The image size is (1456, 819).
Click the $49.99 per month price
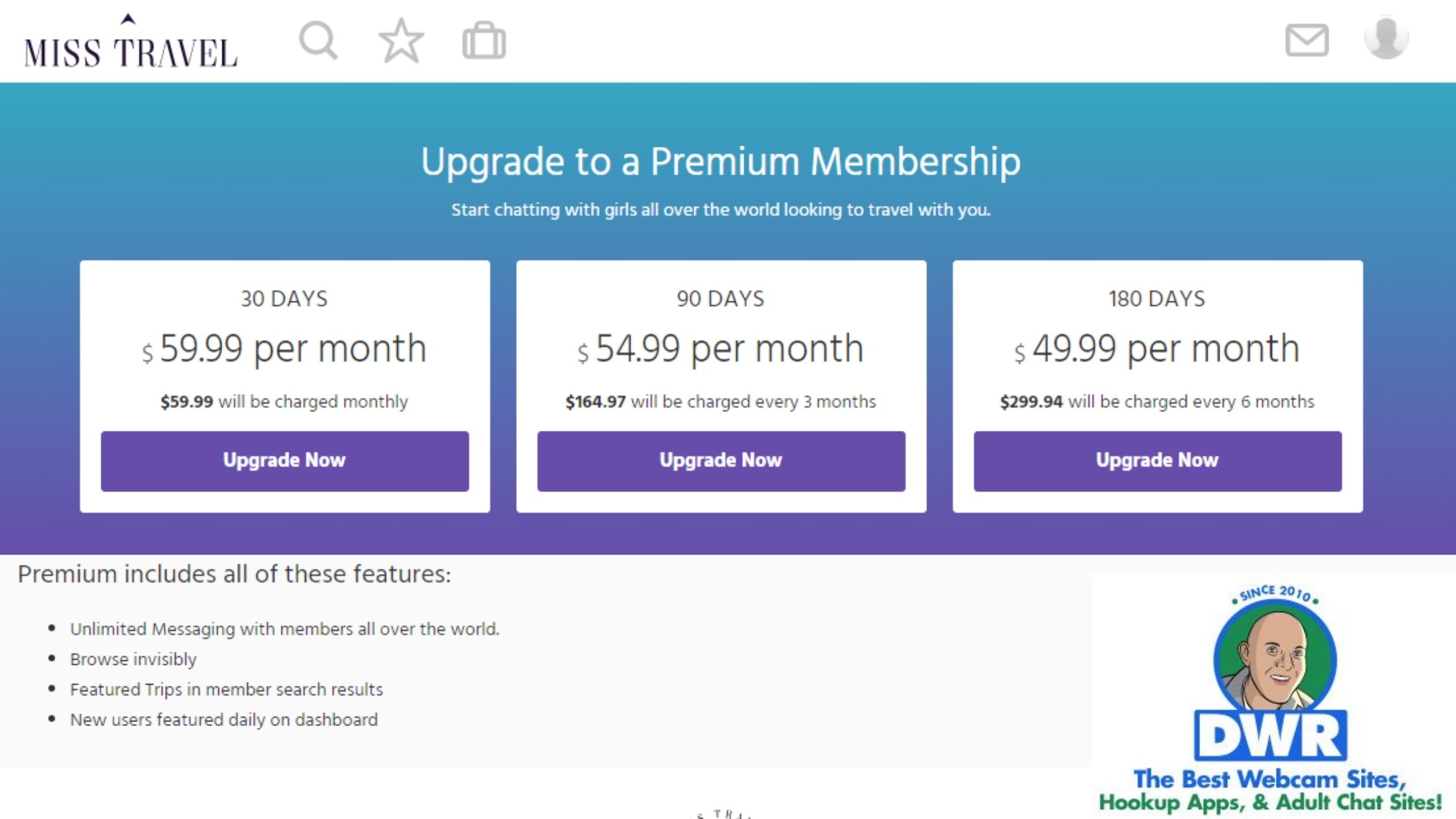pos(1157,349)
